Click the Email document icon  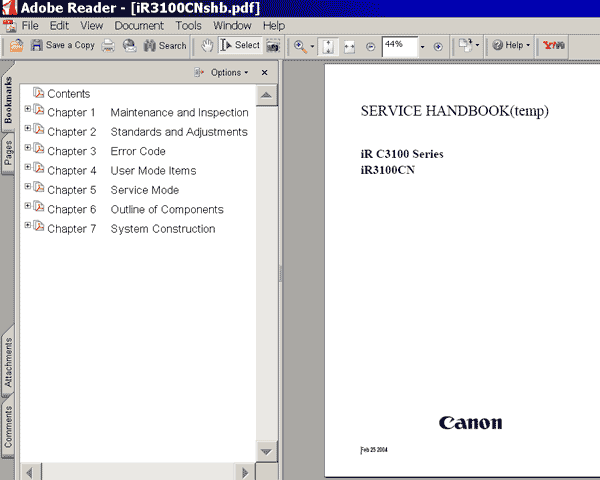pyautogui.click(x=129, y=46)
